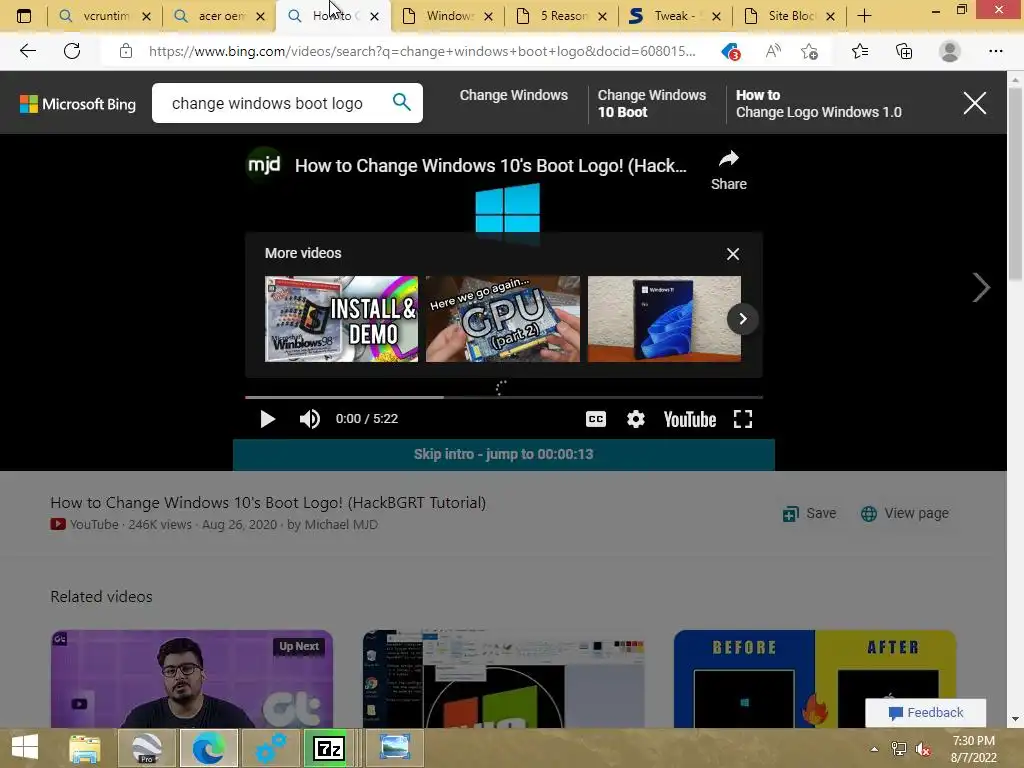Play the video
1024x768 pixels.
[x=267, y=419]
